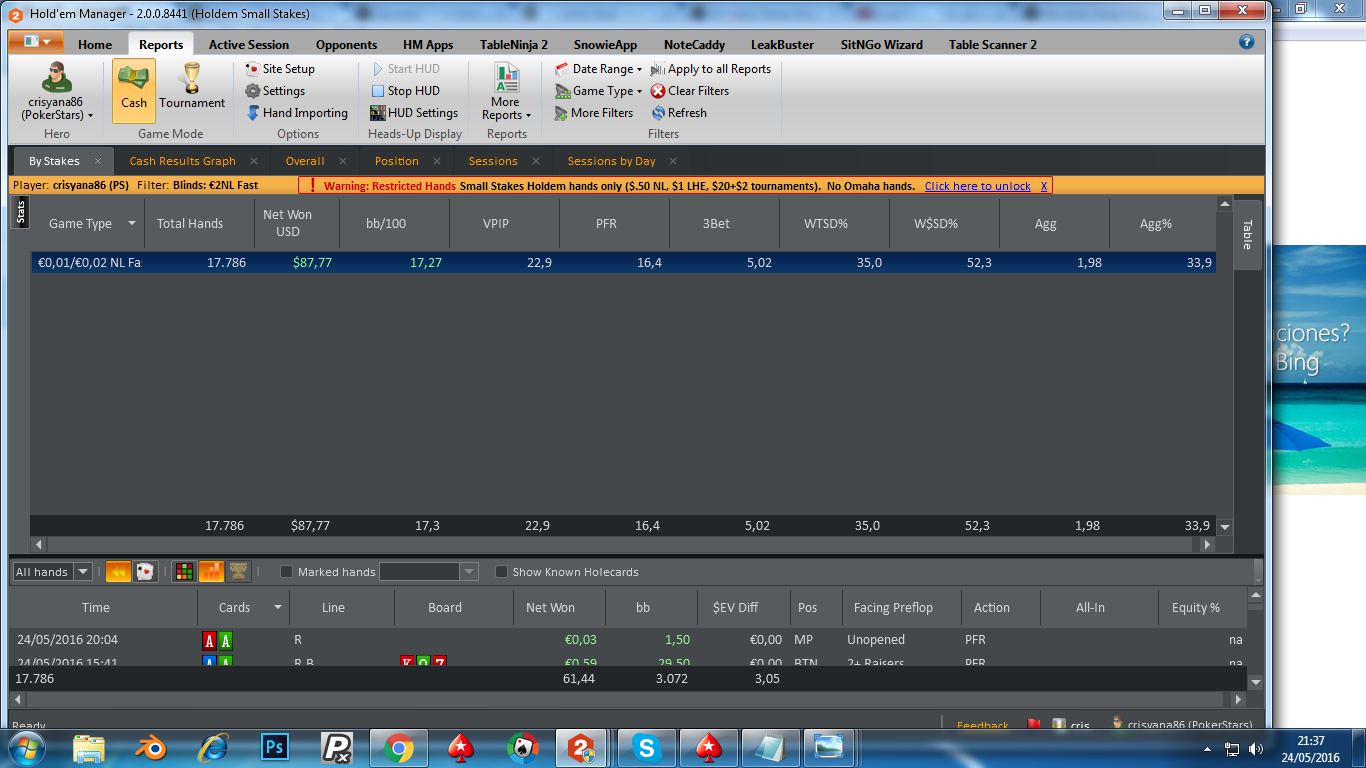Open HUD Settings
1366x768 pixels.
pos(414,113)
